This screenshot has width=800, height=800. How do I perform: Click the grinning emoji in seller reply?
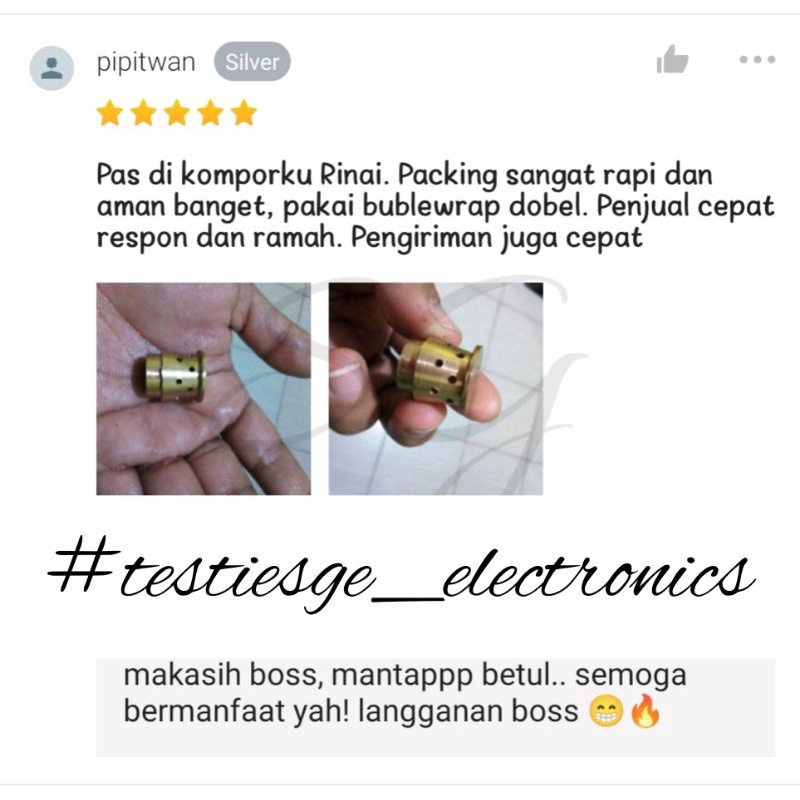coord(606,710)
